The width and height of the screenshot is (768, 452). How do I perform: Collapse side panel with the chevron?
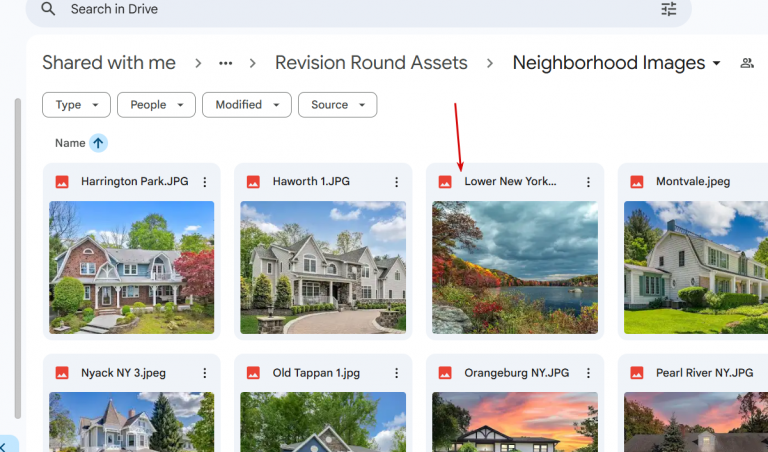click(x=3, y=447)
